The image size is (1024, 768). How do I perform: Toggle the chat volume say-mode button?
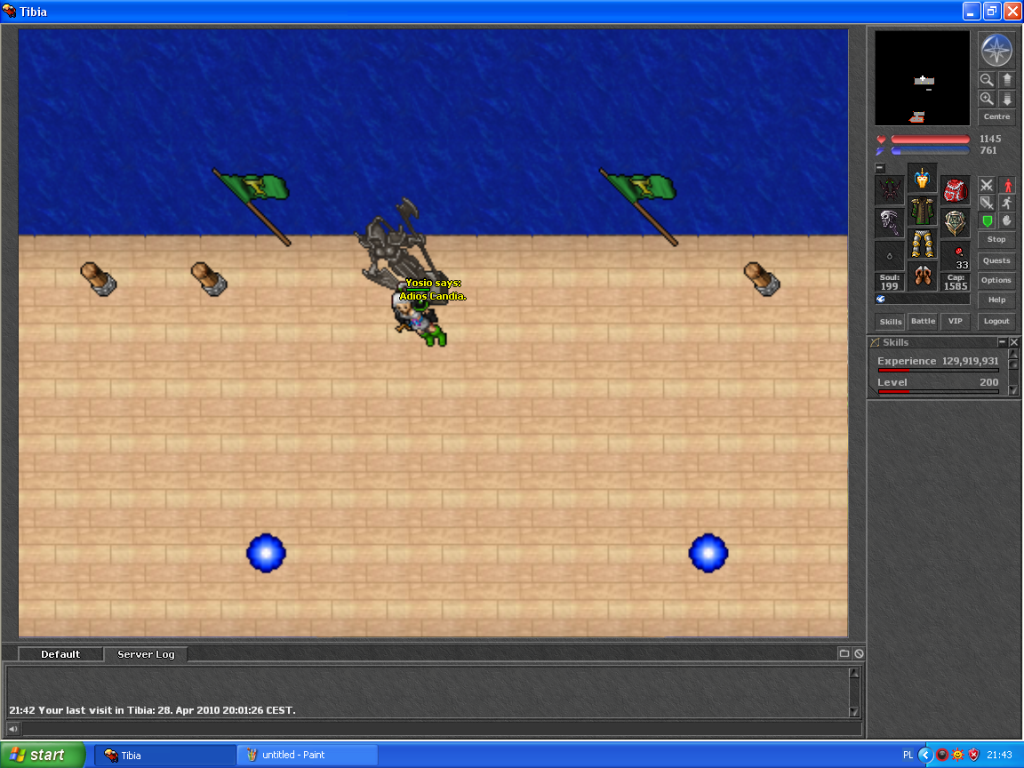click(x=13, y=729)
